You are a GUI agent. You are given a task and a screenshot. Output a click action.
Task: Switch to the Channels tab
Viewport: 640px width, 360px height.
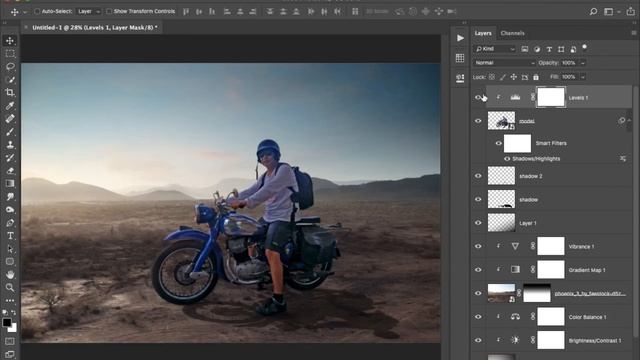coord(512,33)
